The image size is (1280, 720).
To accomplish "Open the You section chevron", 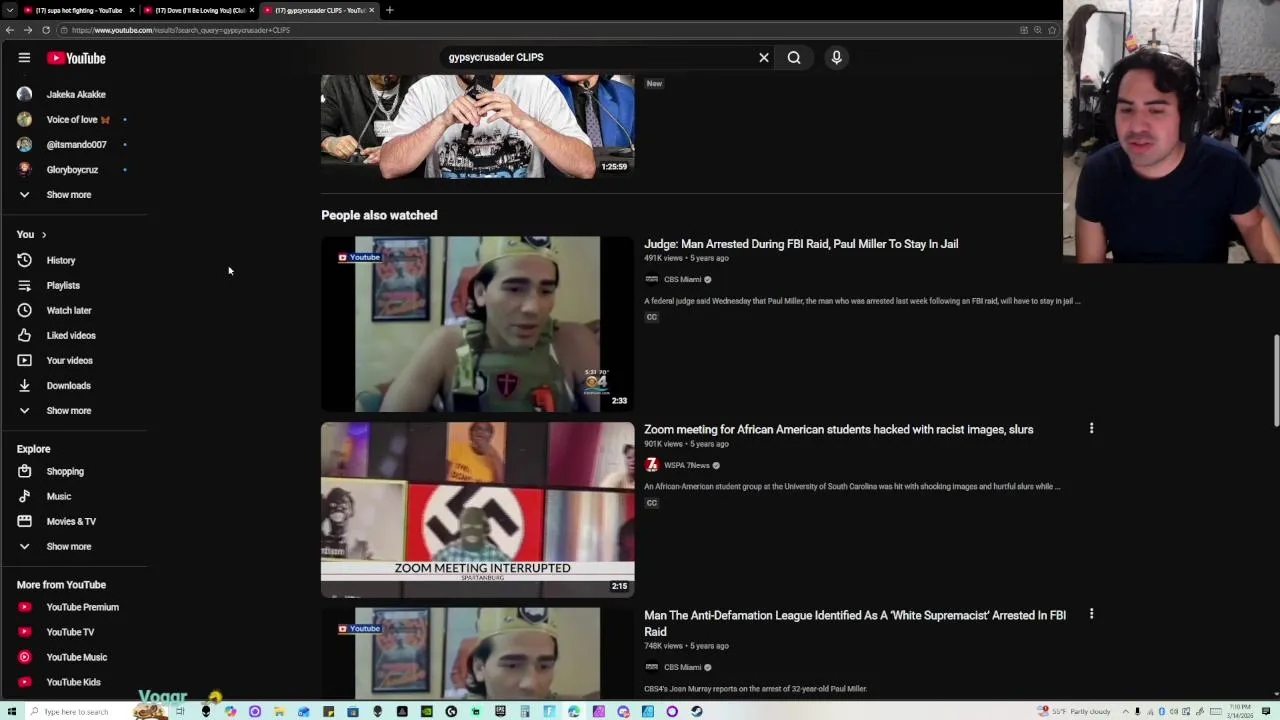I will click(x=44, y=234).
